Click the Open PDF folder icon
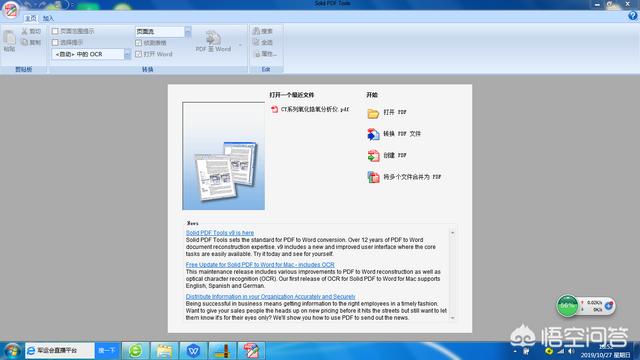This screenshot has width=640, height=360. point(373,113)
